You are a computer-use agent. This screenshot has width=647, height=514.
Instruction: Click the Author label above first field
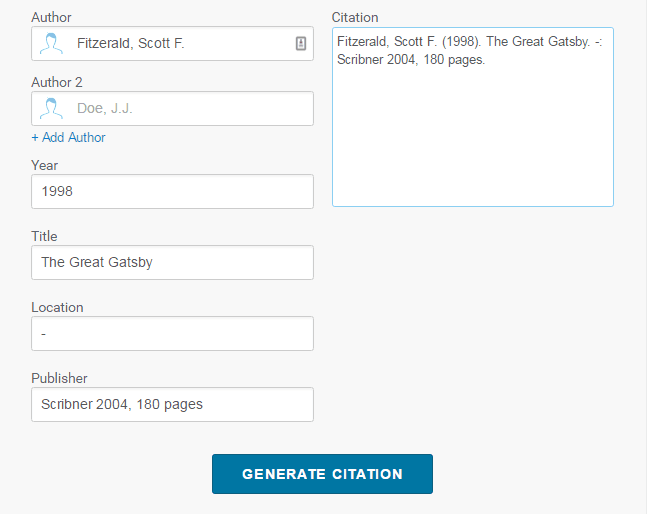pyautogui.click(x=51, y=18)
